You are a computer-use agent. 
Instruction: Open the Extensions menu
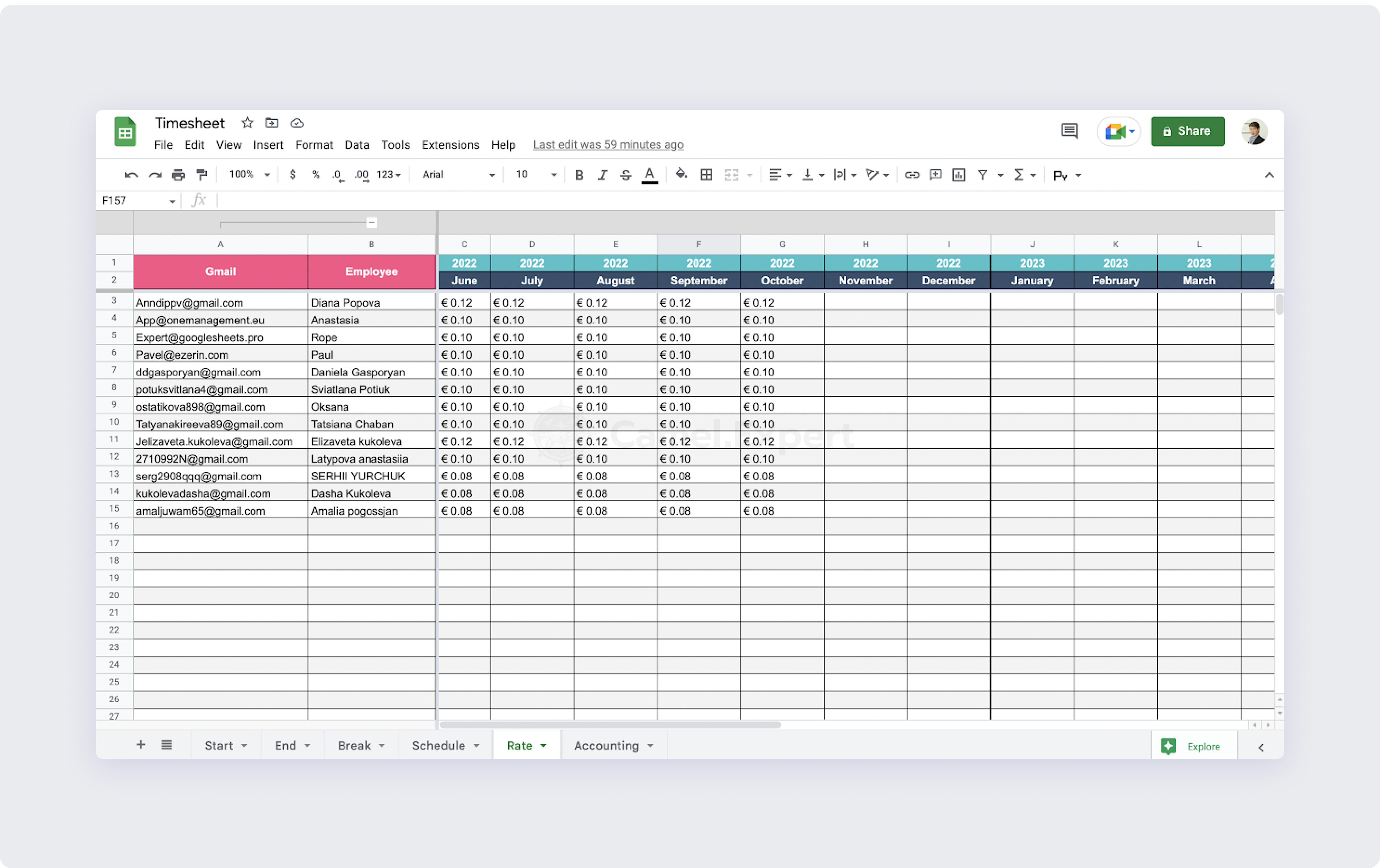click(450, 145)
